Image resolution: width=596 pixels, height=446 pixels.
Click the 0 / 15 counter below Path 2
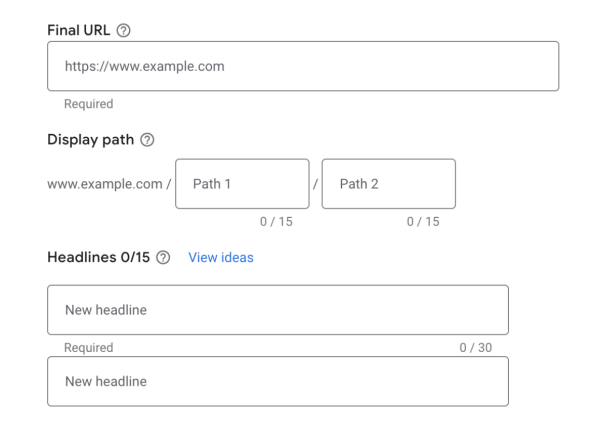pyautogui.click(x=423, y=222)
